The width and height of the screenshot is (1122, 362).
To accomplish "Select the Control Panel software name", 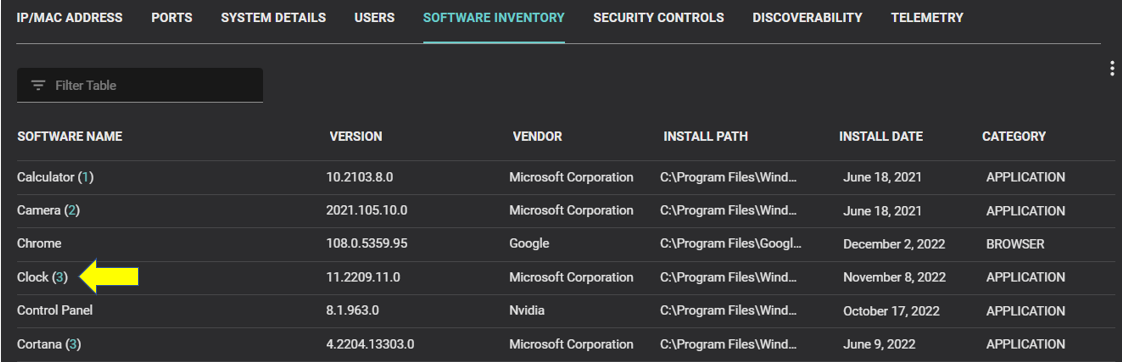I will (x=55, y=310).
